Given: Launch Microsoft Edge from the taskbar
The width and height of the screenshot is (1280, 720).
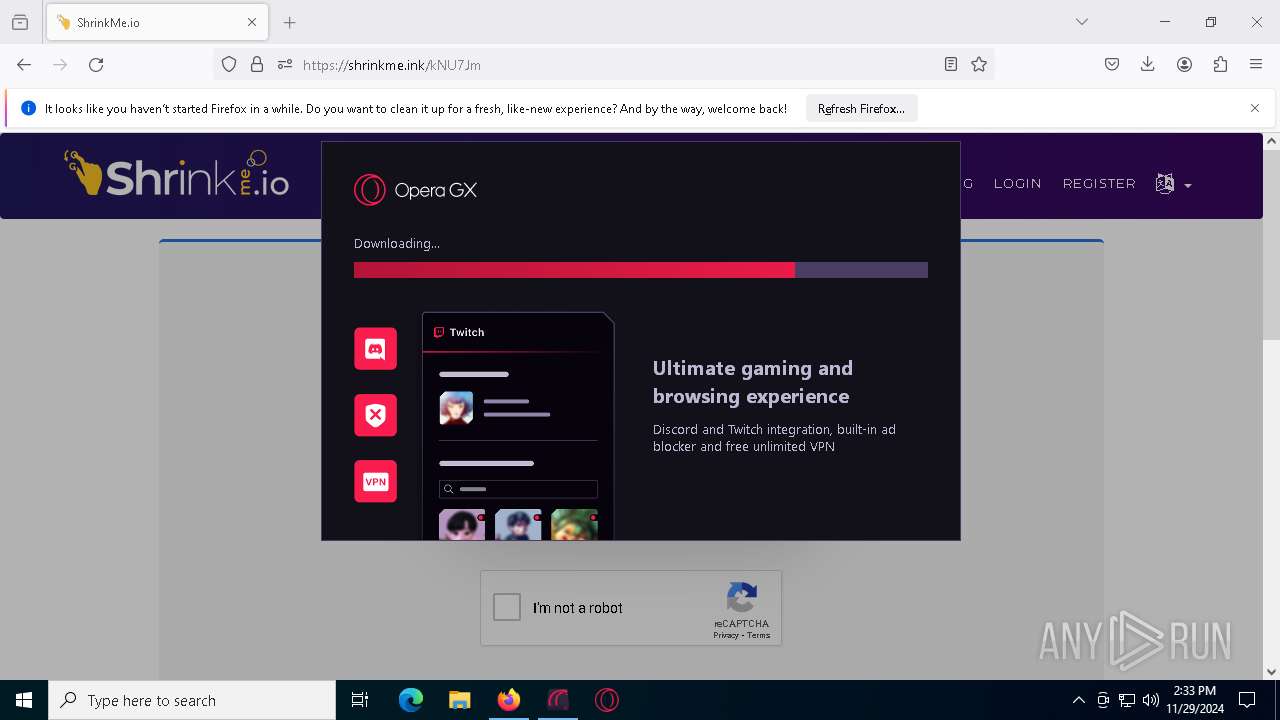Looking at the screenshot, I should tap(411, 700).
